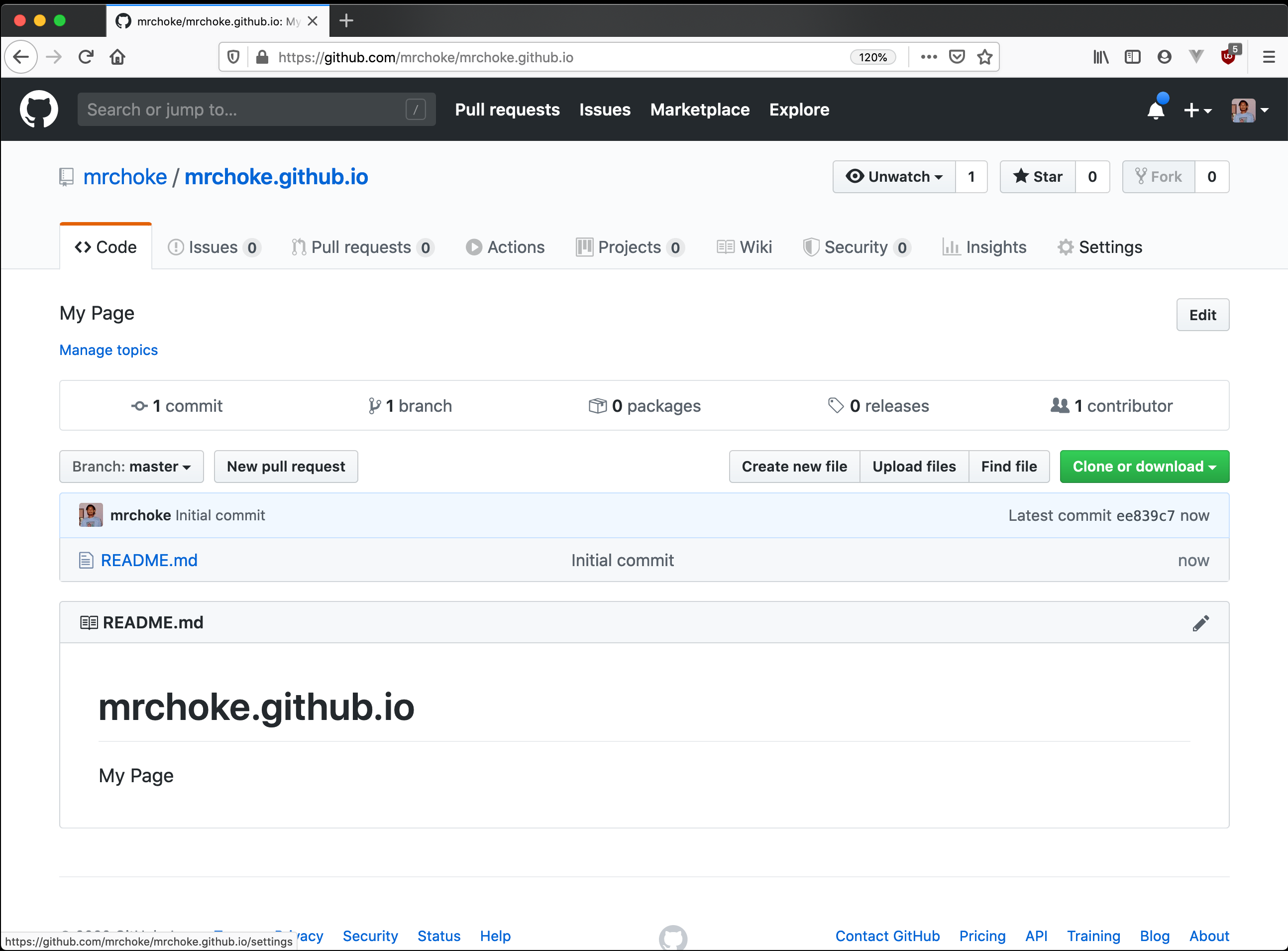
Task: Toggle the Firefox sidebar
Action: pyautogui.click(x=1132, y=56)
